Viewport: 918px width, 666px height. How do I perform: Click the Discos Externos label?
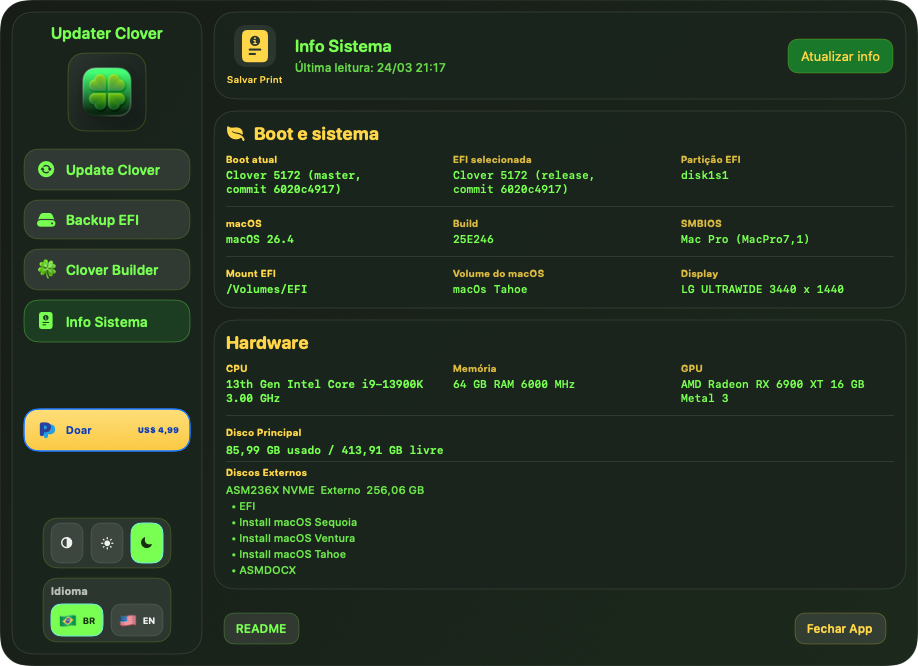(x=266, y=472)
